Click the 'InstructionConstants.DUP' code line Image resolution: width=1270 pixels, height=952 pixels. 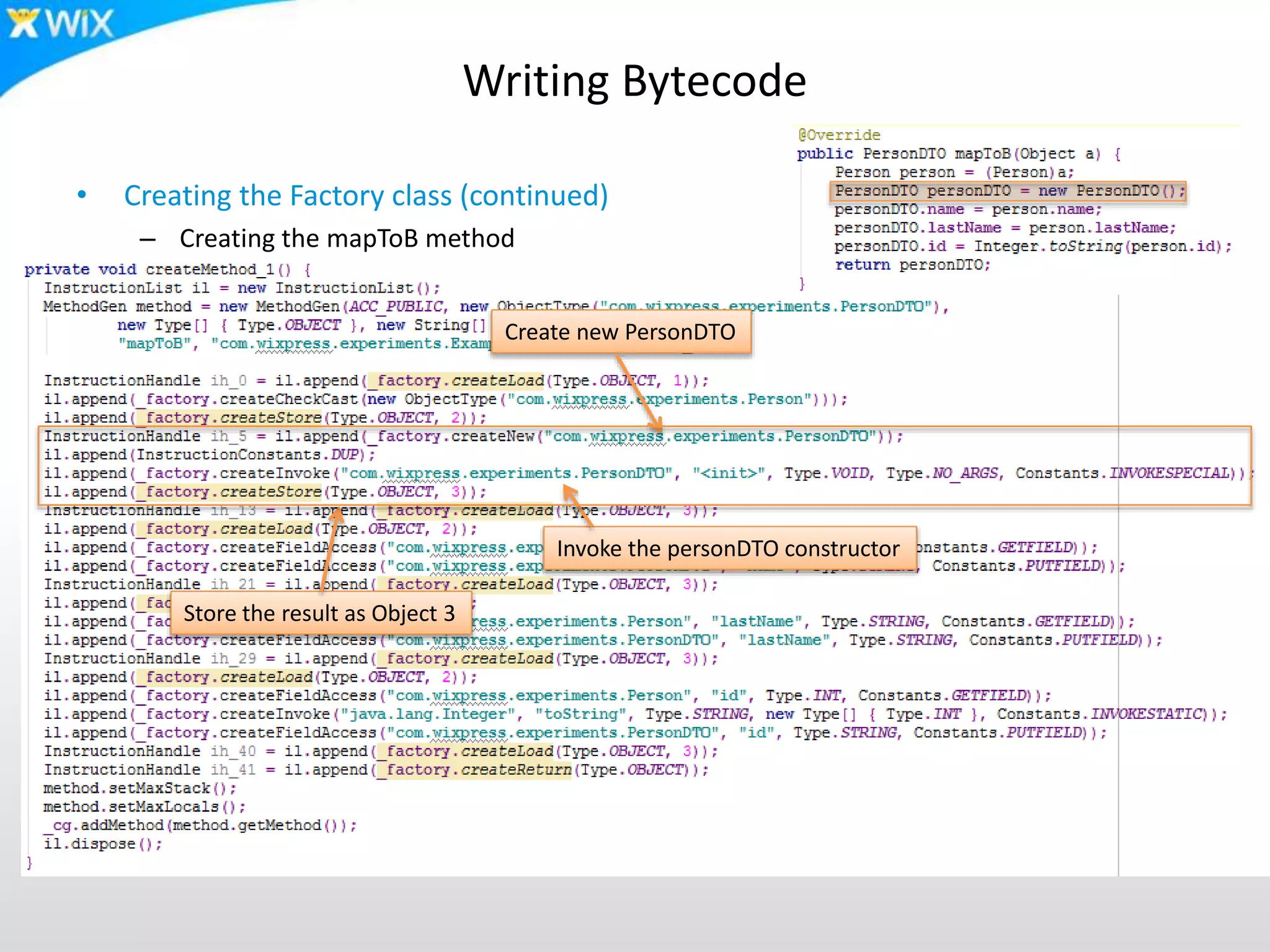[210, 455]
